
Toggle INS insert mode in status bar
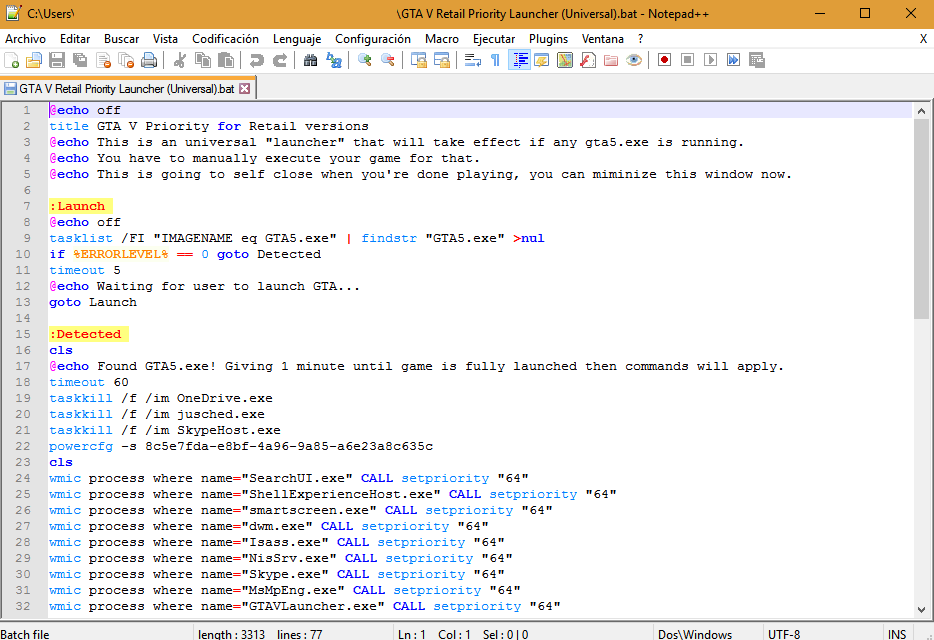click(x=897, y=634)
